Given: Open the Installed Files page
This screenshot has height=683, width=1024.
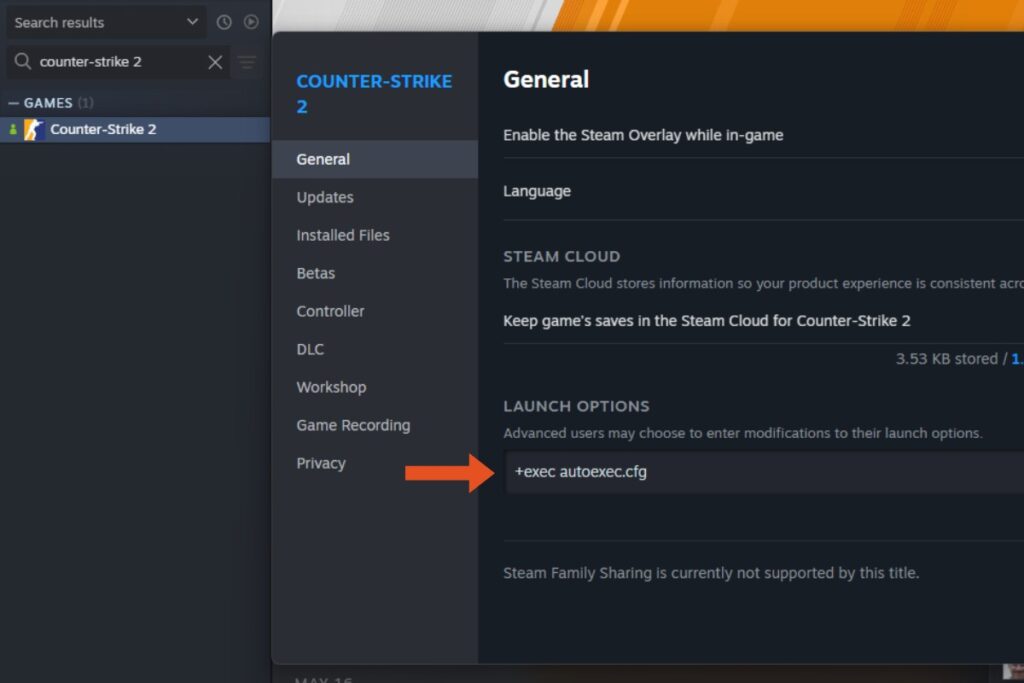Looking at the screenshot, I should point(343,235).
